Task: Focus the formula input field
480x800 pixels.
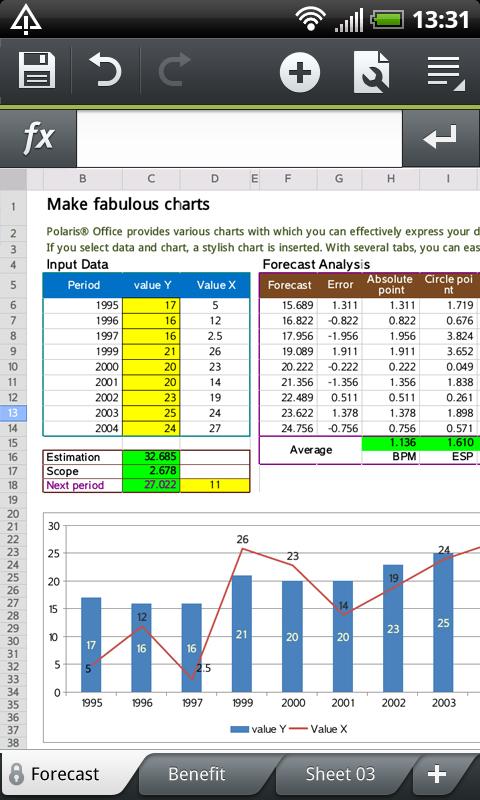Action: click(x=239, y=138)
